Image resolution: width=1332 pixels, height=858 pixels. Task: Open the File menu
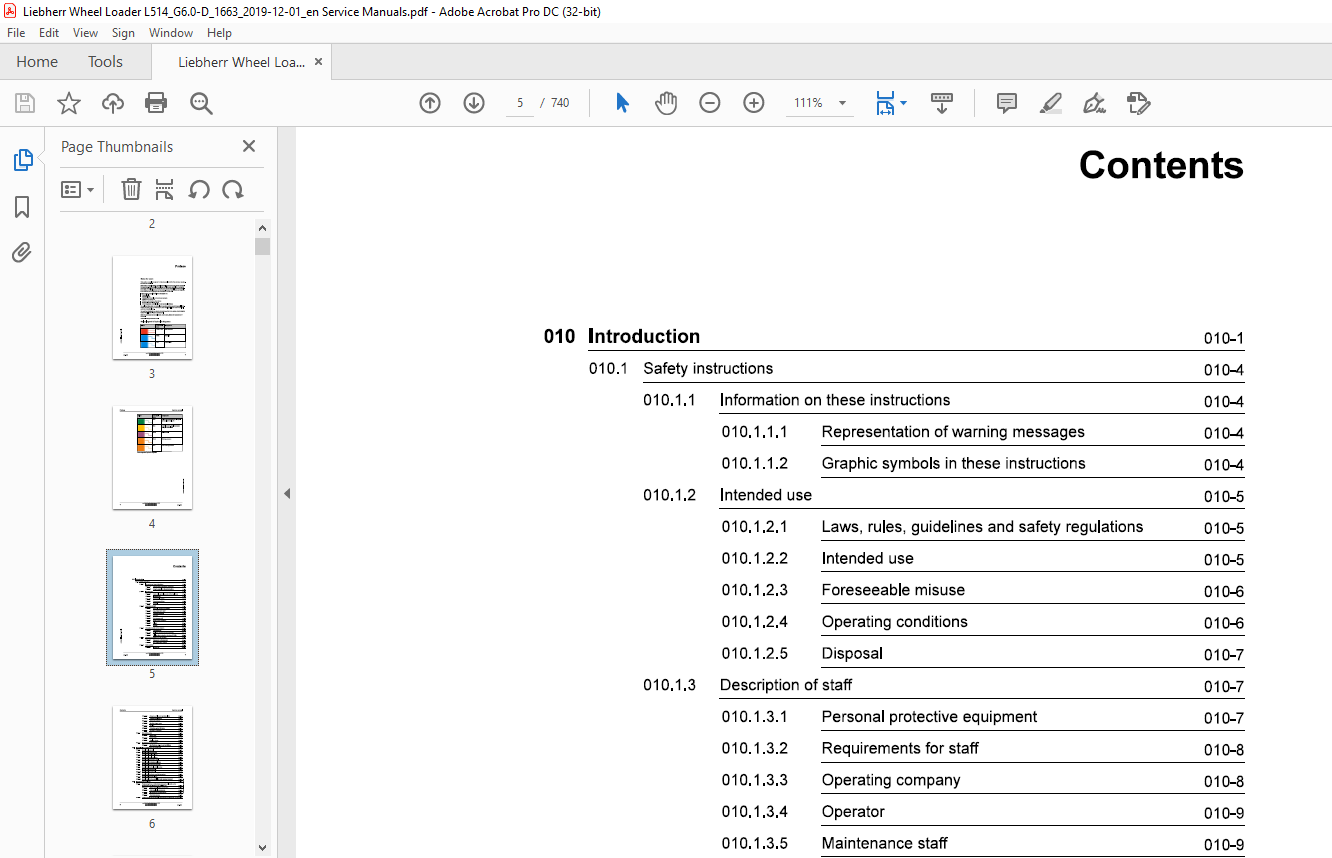pos(16,33)
